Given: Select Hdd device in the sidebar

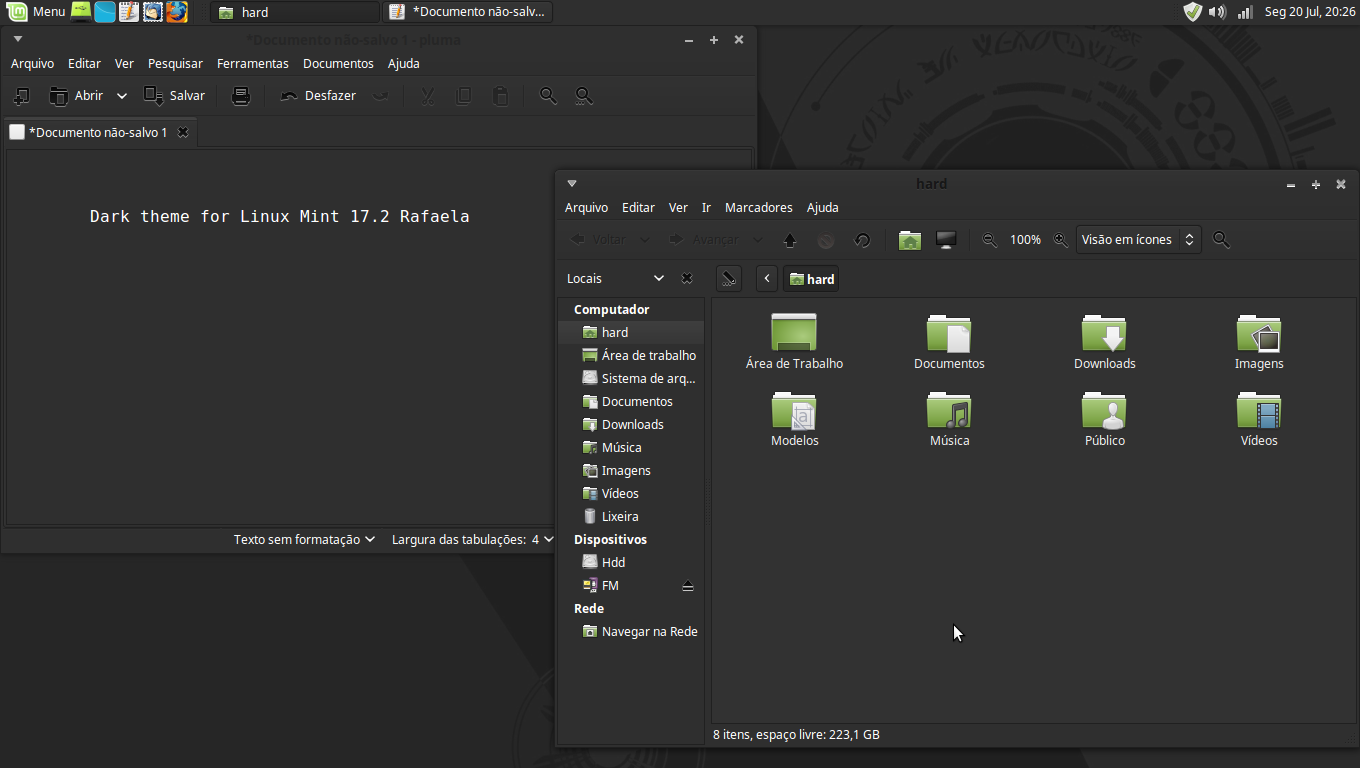Looking at the screenshot, I should pyautogui.click(x=631, y=562).
